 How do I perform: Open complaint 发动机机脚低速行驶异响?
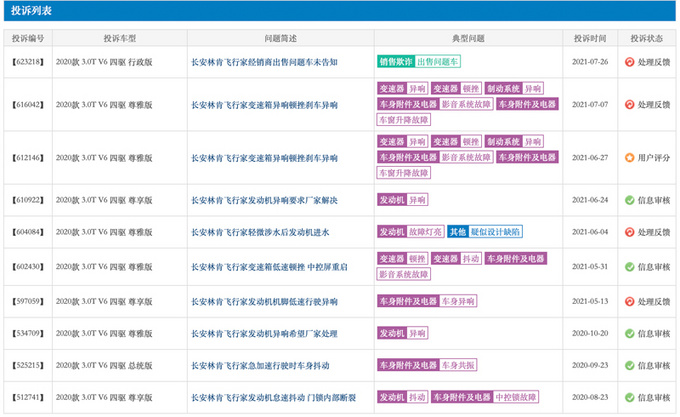click(264, 302)
